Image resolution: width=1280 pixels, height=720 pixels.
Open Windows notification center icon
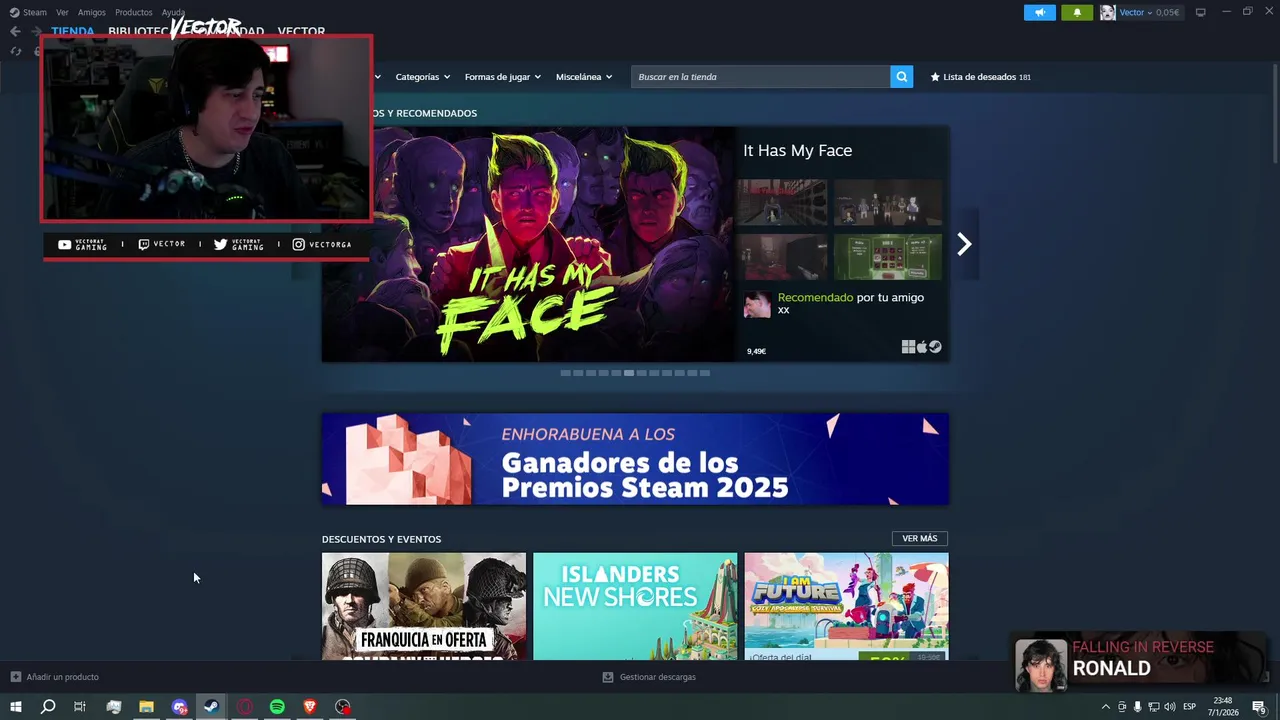pos(1259,707)
